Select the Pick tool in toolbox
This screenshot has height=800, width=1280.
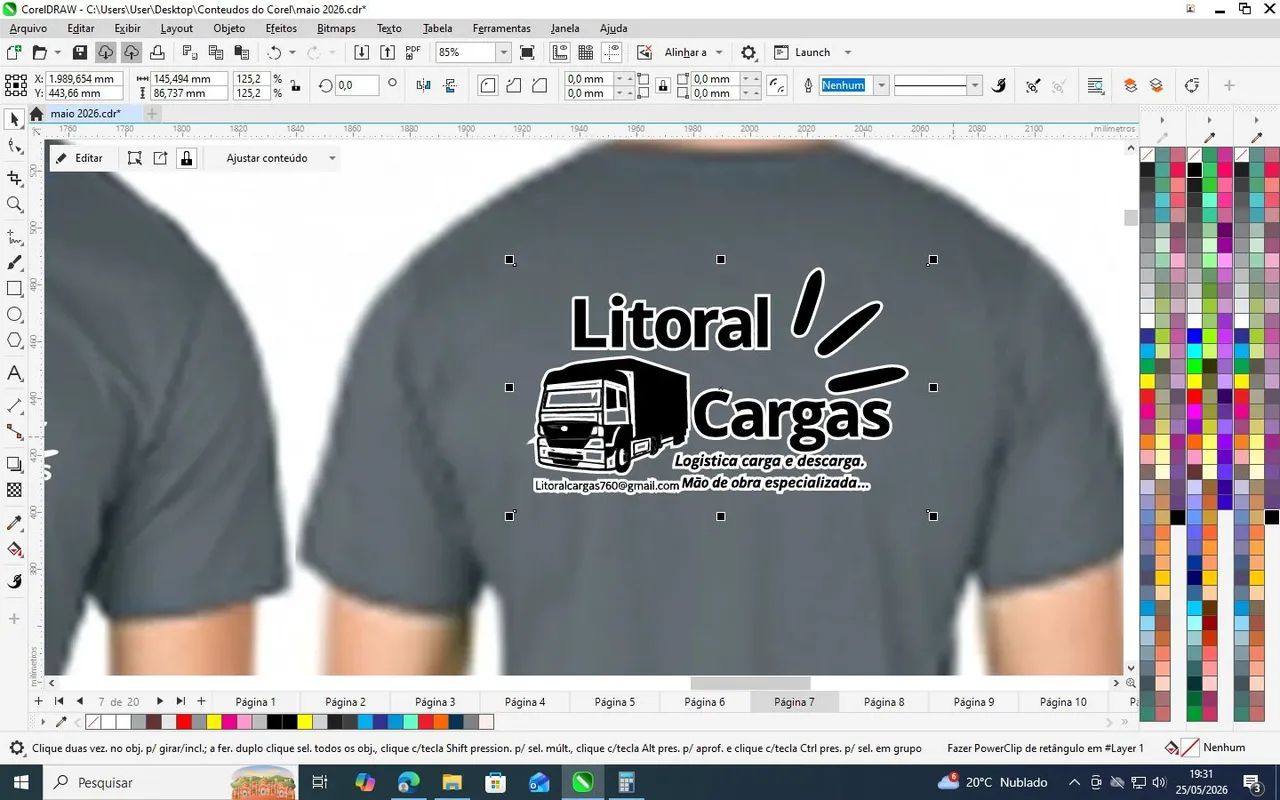tap(14, 120)
